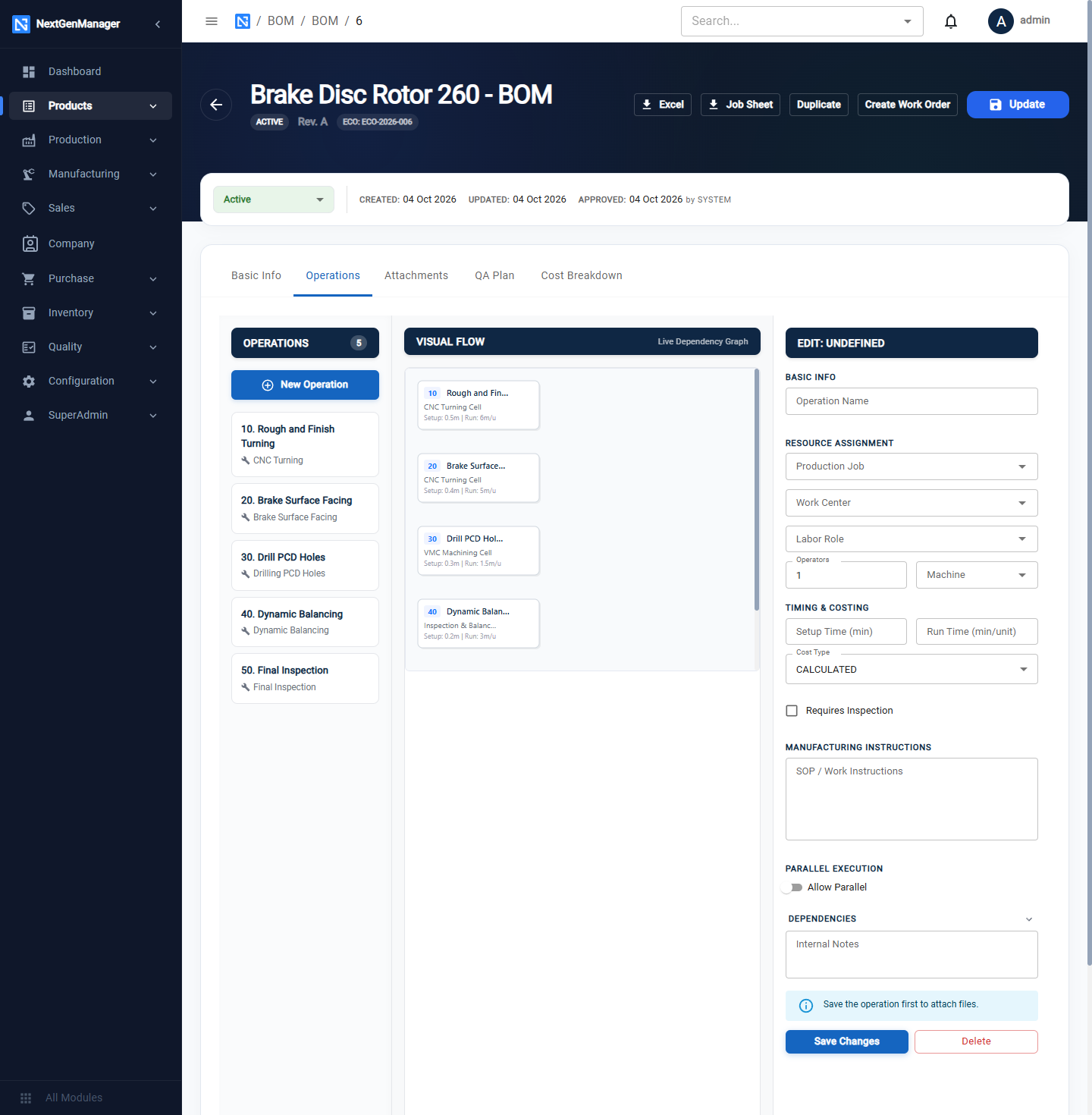
Task: Toggle the Allow Parallel switch
Action: [792, 887]
